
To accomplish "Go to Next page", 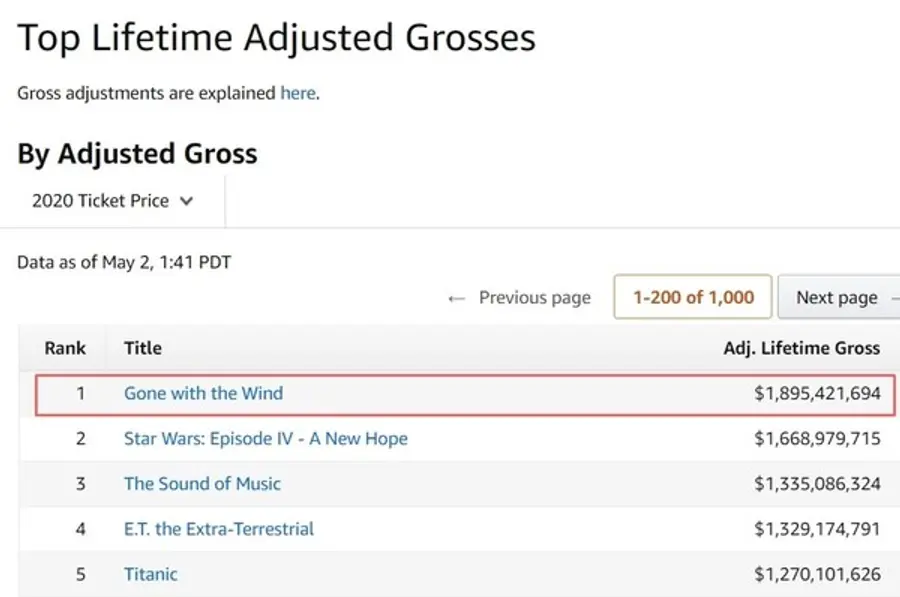I will [839, 297].
